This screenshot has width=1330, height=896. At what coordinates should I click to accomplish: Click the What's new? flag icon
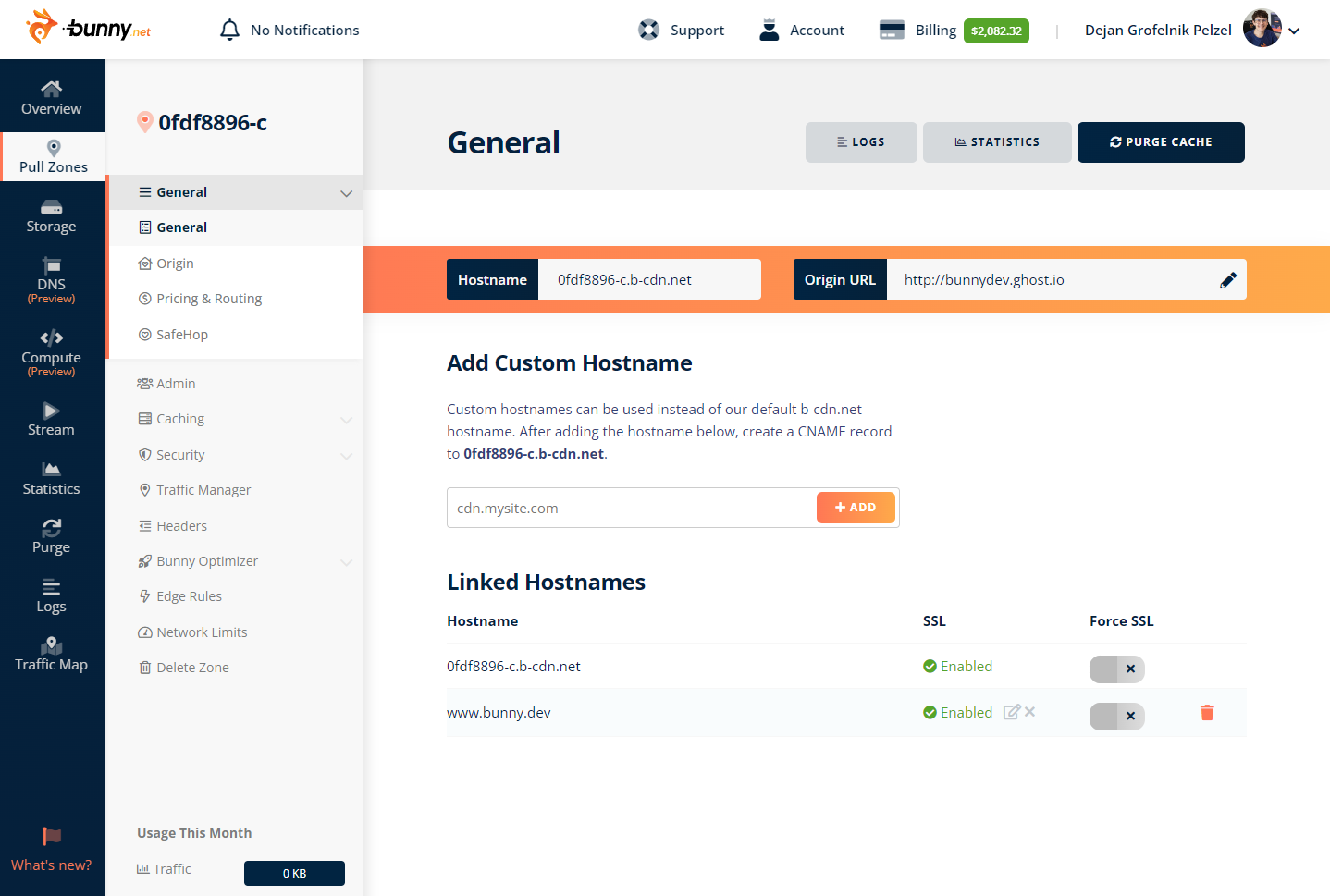point(52,836)
